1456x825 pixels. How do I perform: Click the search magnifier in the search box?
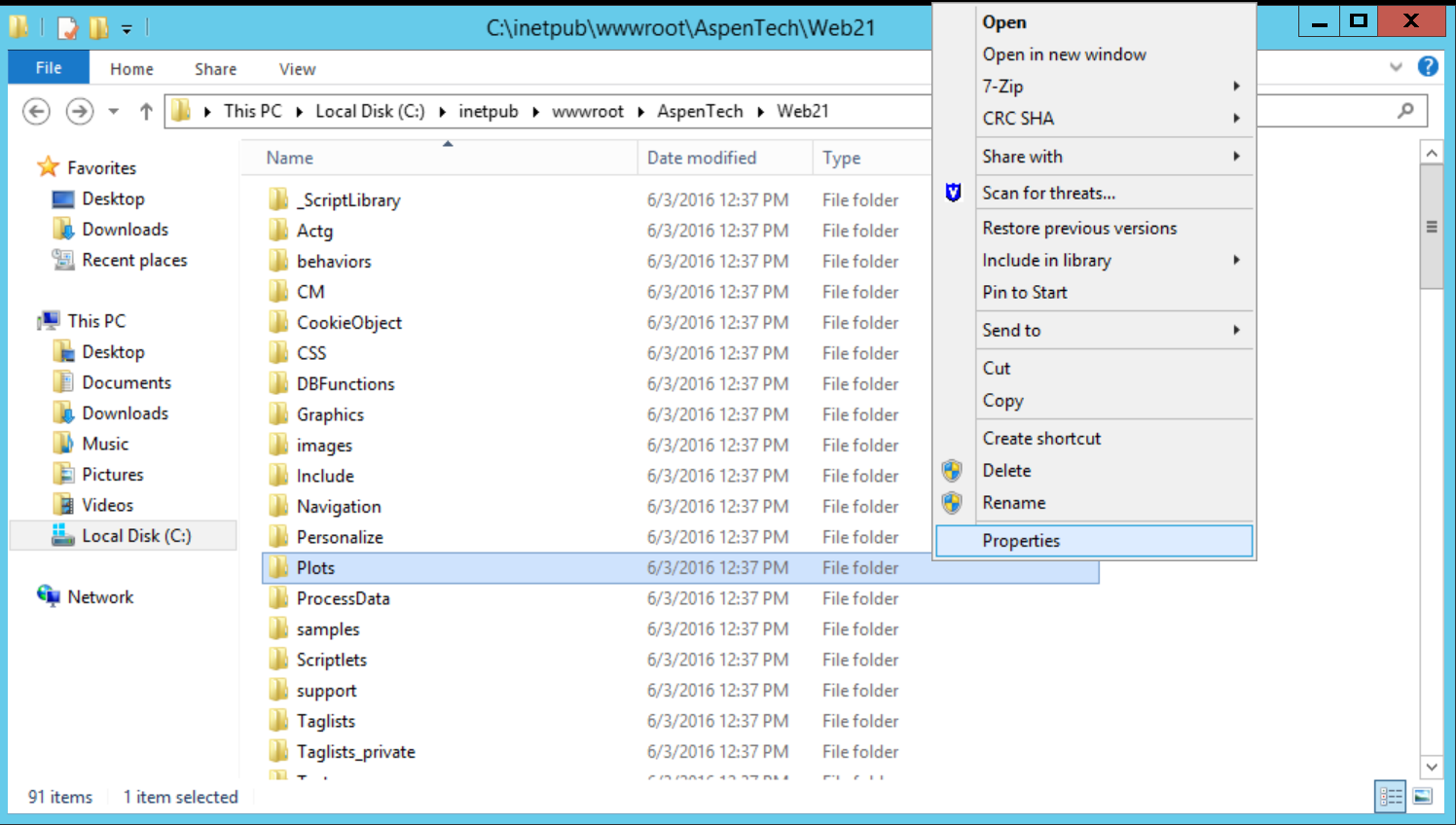pyautogui.click(x=1405, y=111)
